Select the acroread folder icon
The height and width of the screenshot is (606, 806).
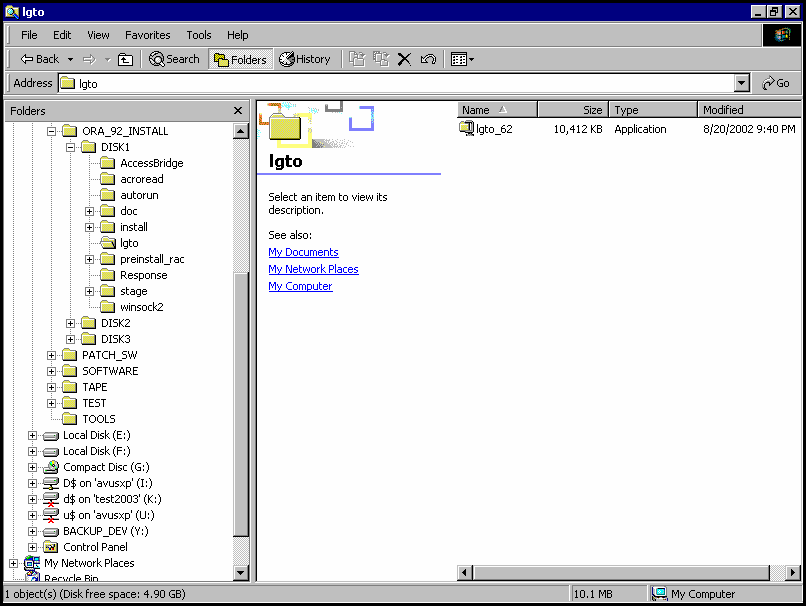(x=107, y=179)
